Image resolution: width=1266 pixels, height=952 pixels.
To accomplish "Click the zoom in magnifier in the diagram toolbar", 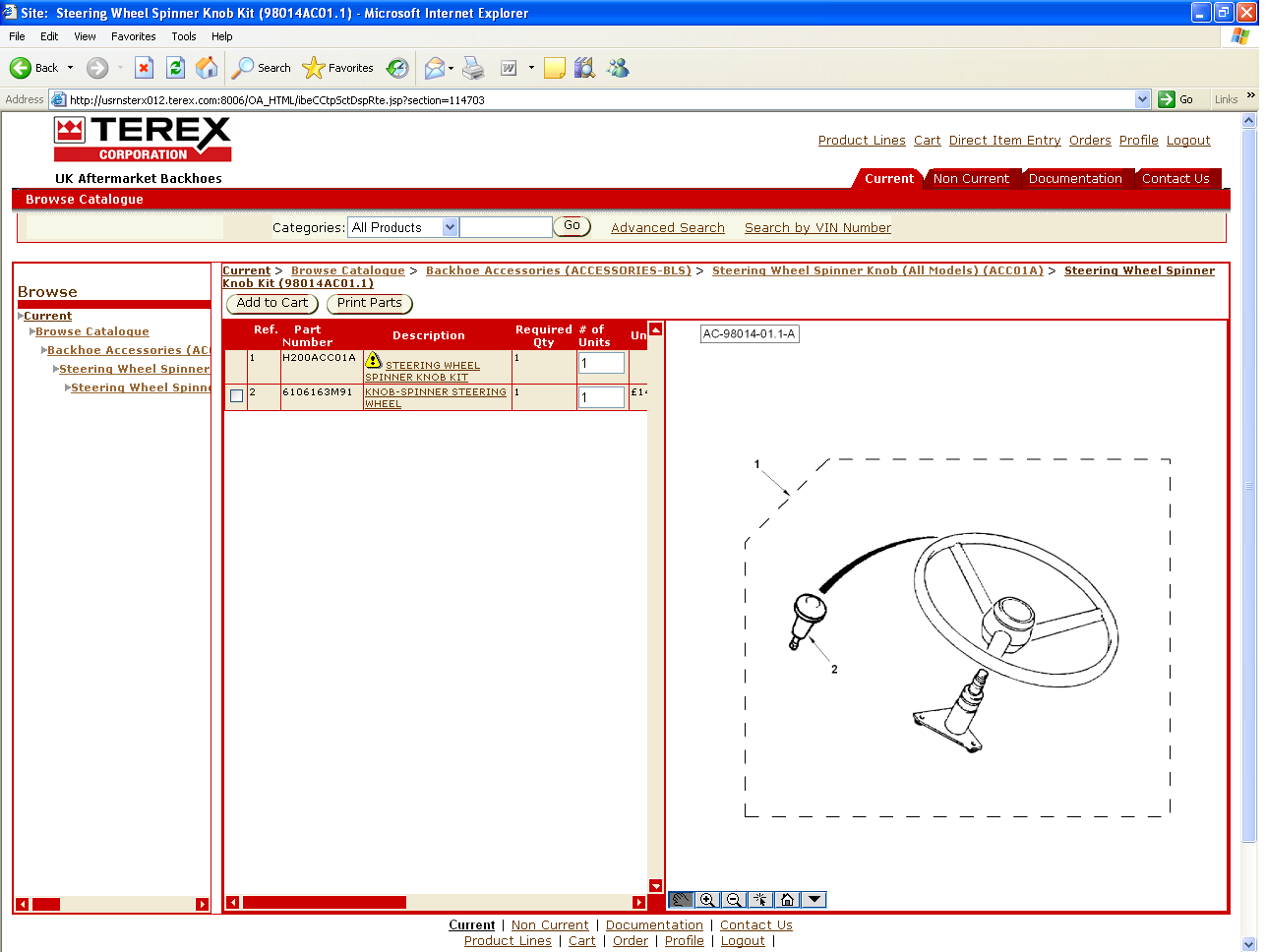I will (707, 900).
